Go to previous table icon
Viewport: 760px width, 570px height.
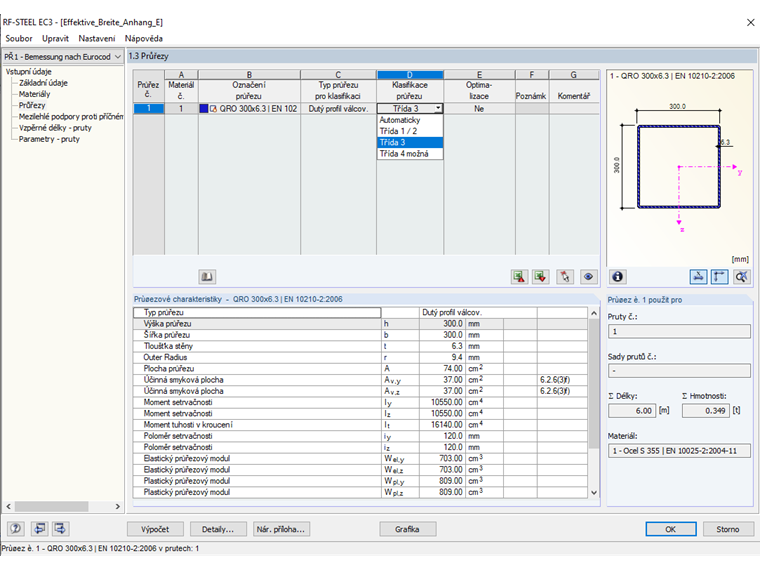pos(39,528)
